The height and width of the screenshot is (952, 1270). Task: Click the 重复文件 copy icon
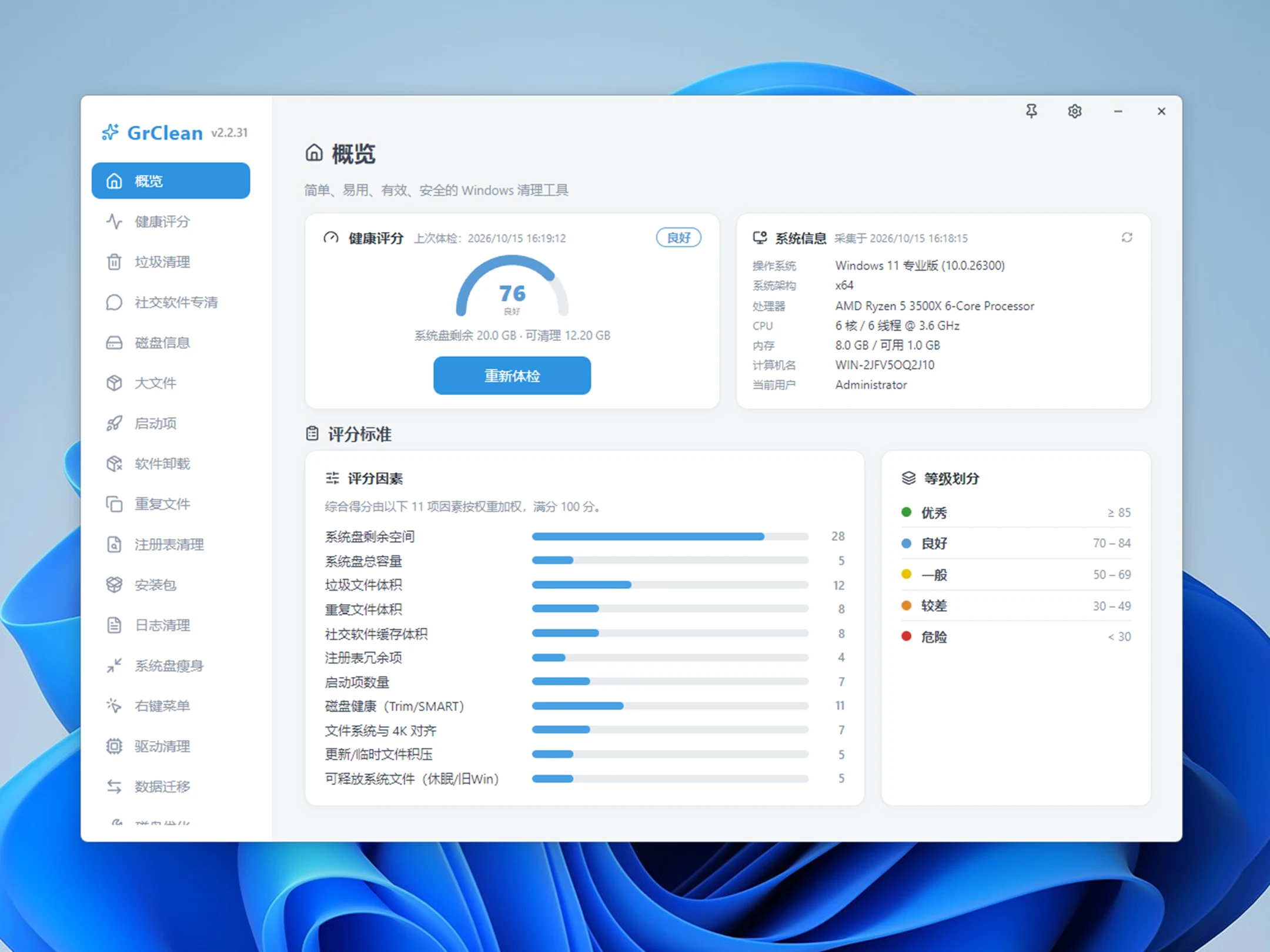pyautogui.click(x=114, y=504)
